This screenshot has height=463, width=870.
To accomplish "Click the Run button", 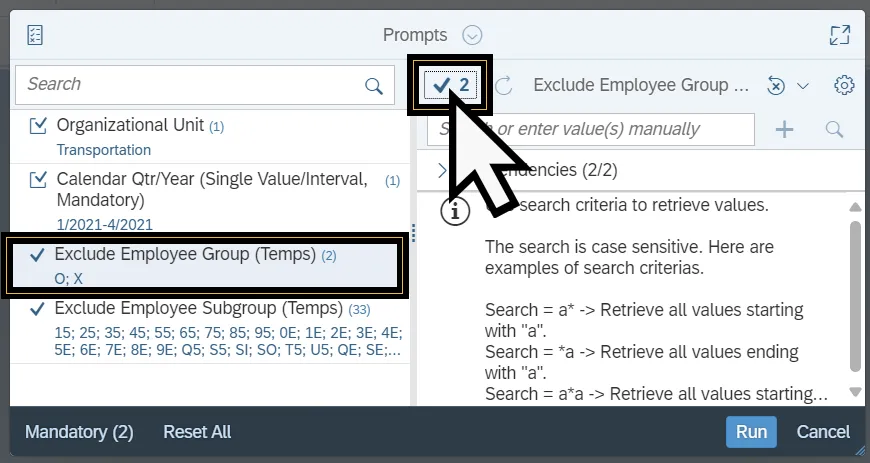I will coord(751,432).
